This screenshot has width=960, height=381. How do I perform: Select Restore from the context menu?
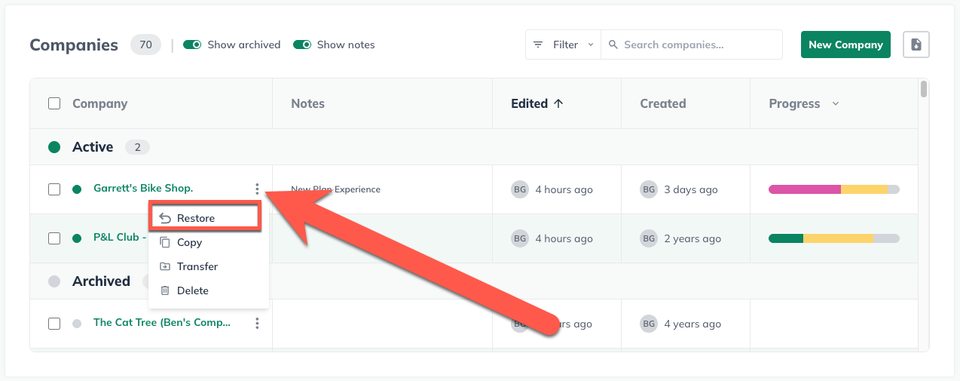pos(205,218)
